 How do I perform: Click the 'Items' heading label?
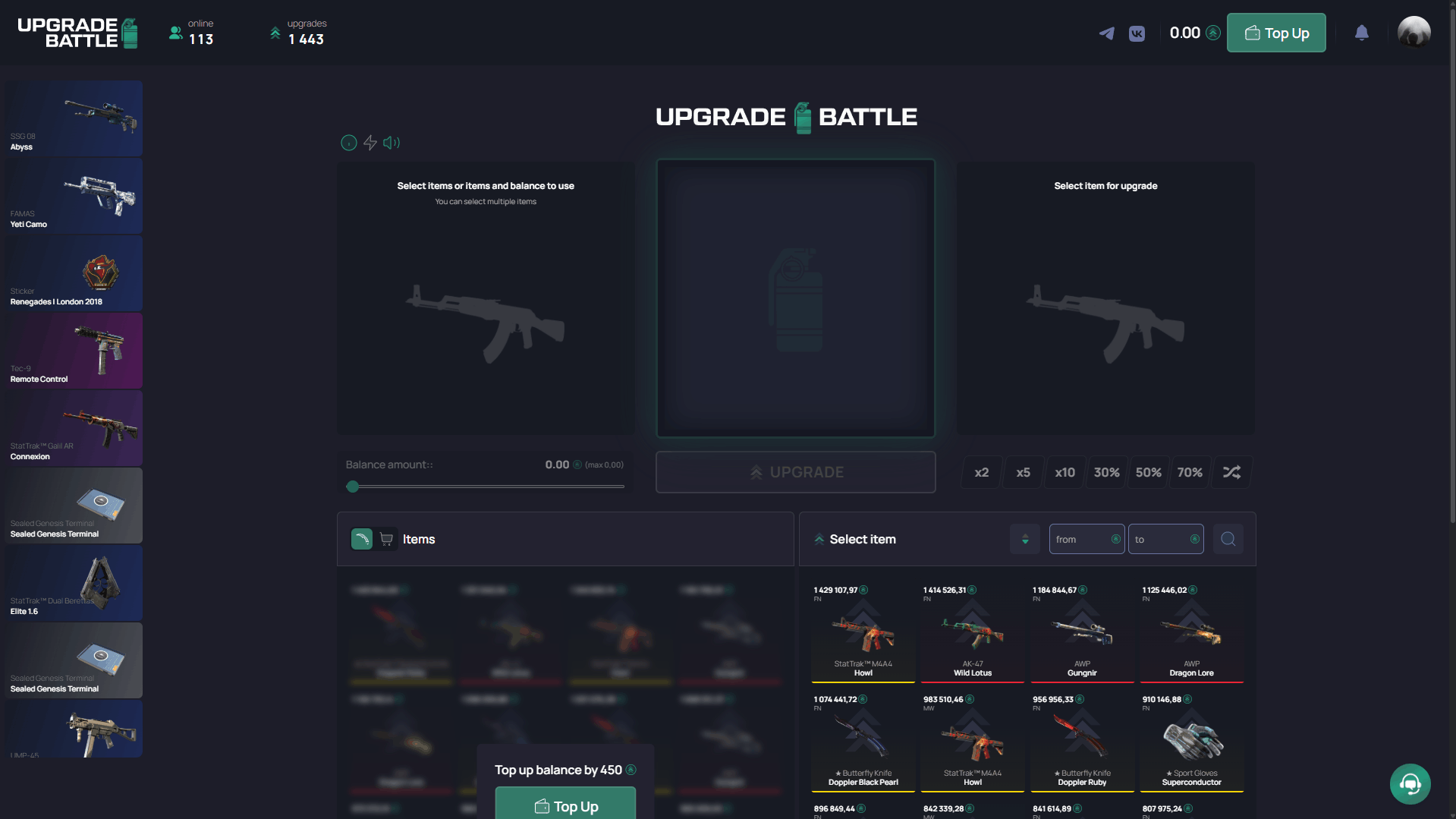(x=419, y=539)
